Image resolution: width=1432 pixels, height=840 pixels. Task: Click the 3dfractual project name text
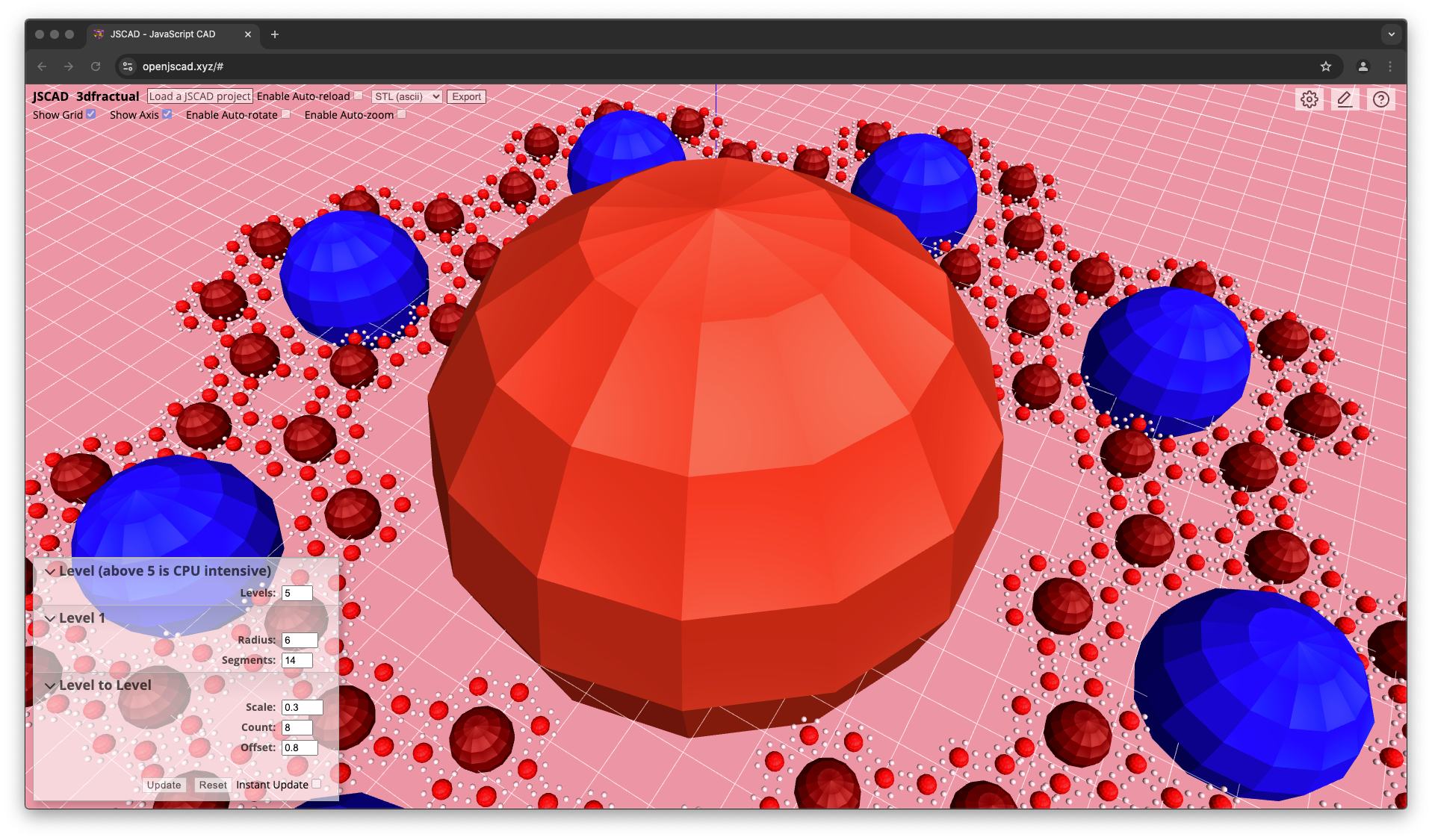108,96
